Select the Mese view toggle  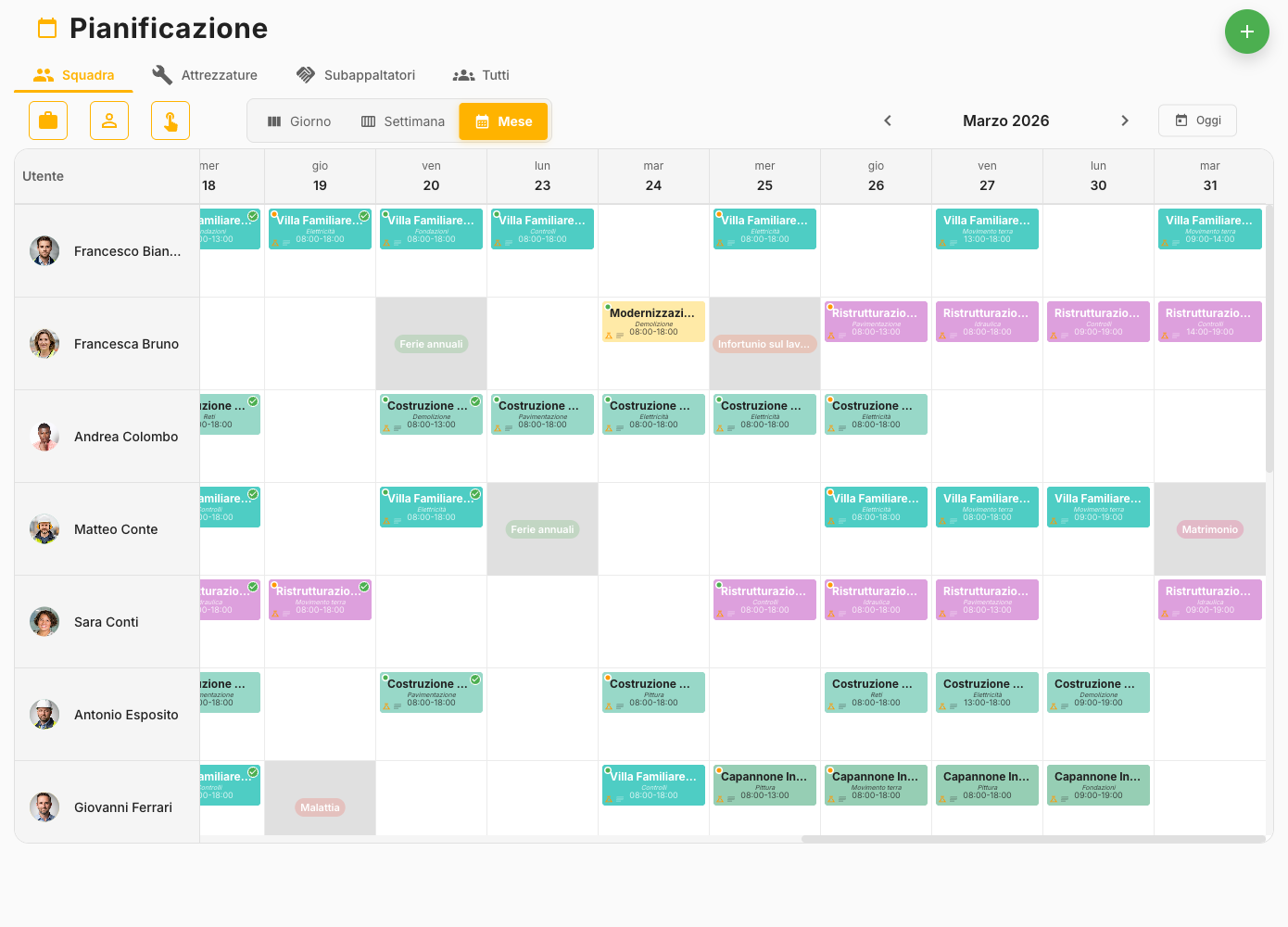(503, 121)
